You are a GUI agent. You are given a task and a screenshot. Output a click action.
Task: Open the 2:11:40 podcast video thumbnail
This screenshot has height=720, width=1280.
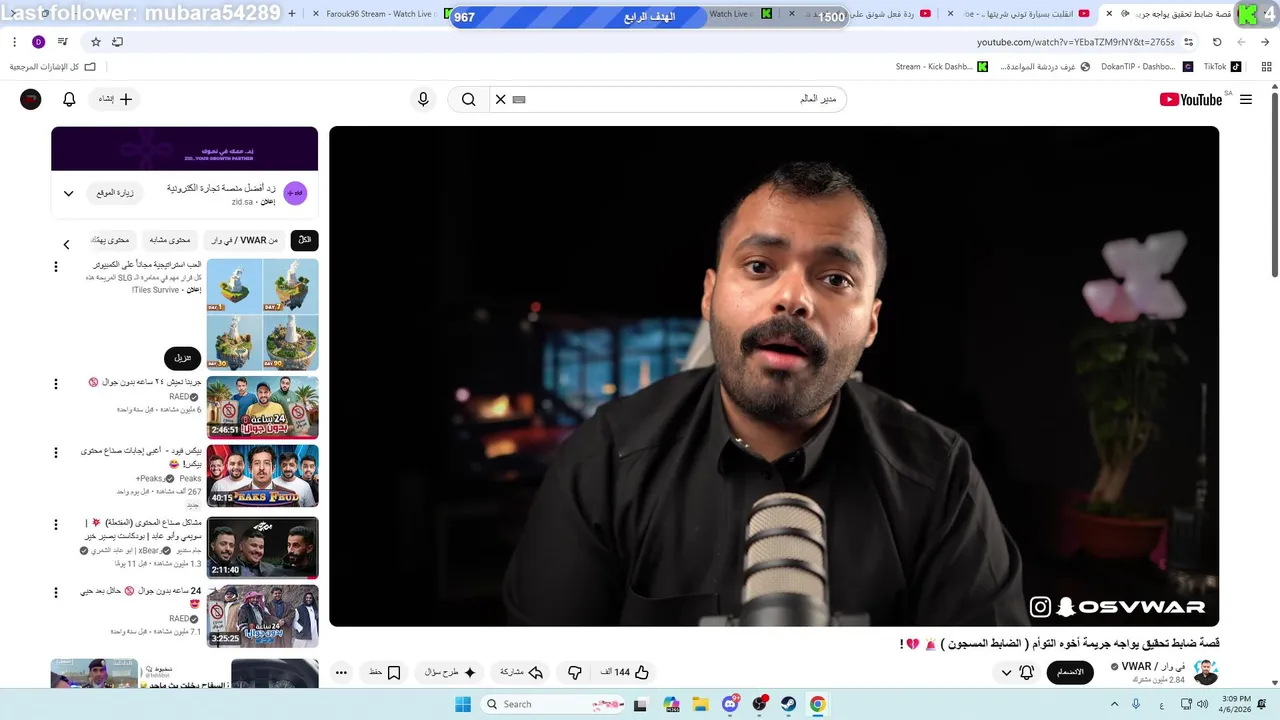point(263,547)
